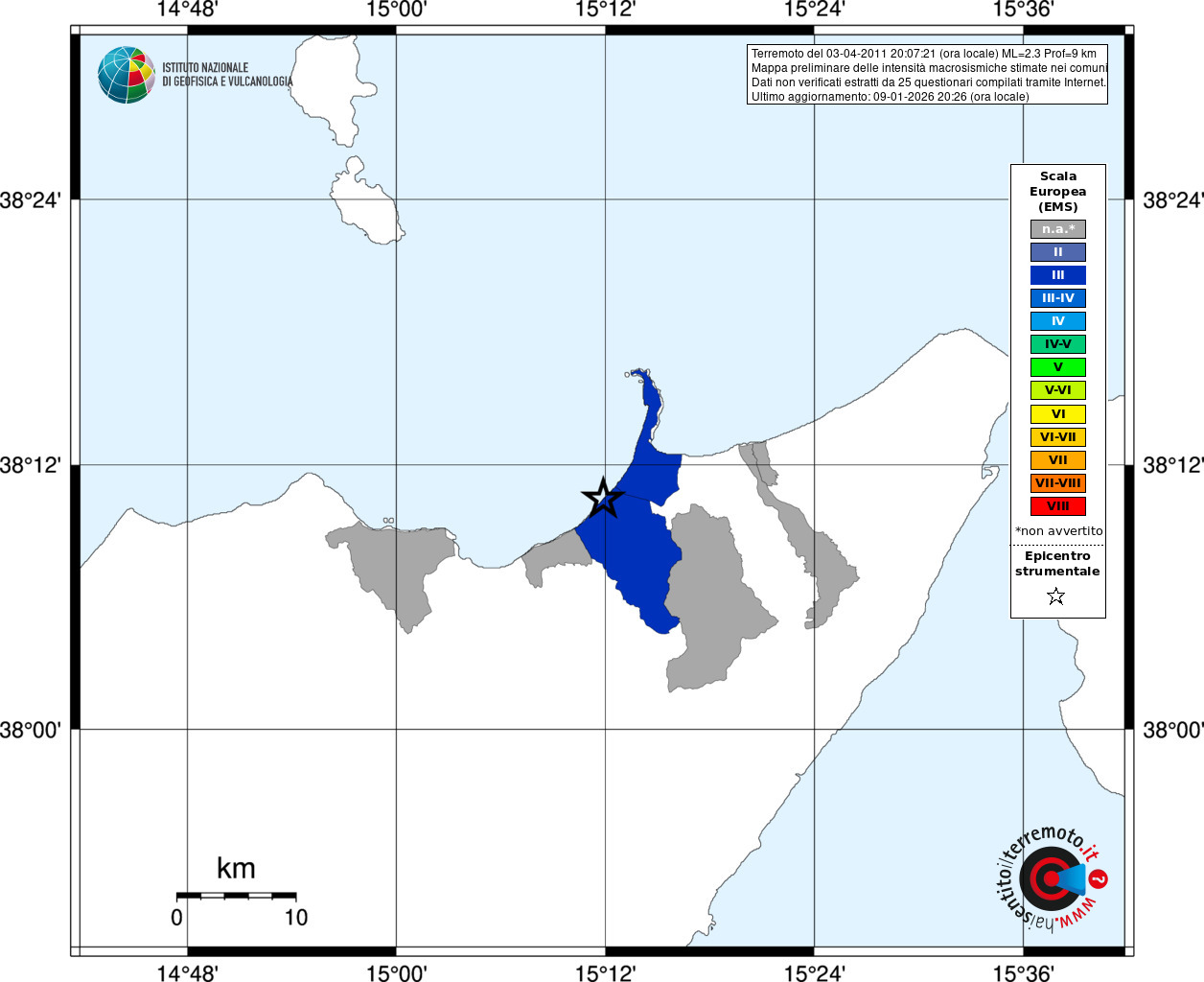The image size is (1204, 982).
Task: Select the III-IV legend swatch
Action: coord(1058,298)
